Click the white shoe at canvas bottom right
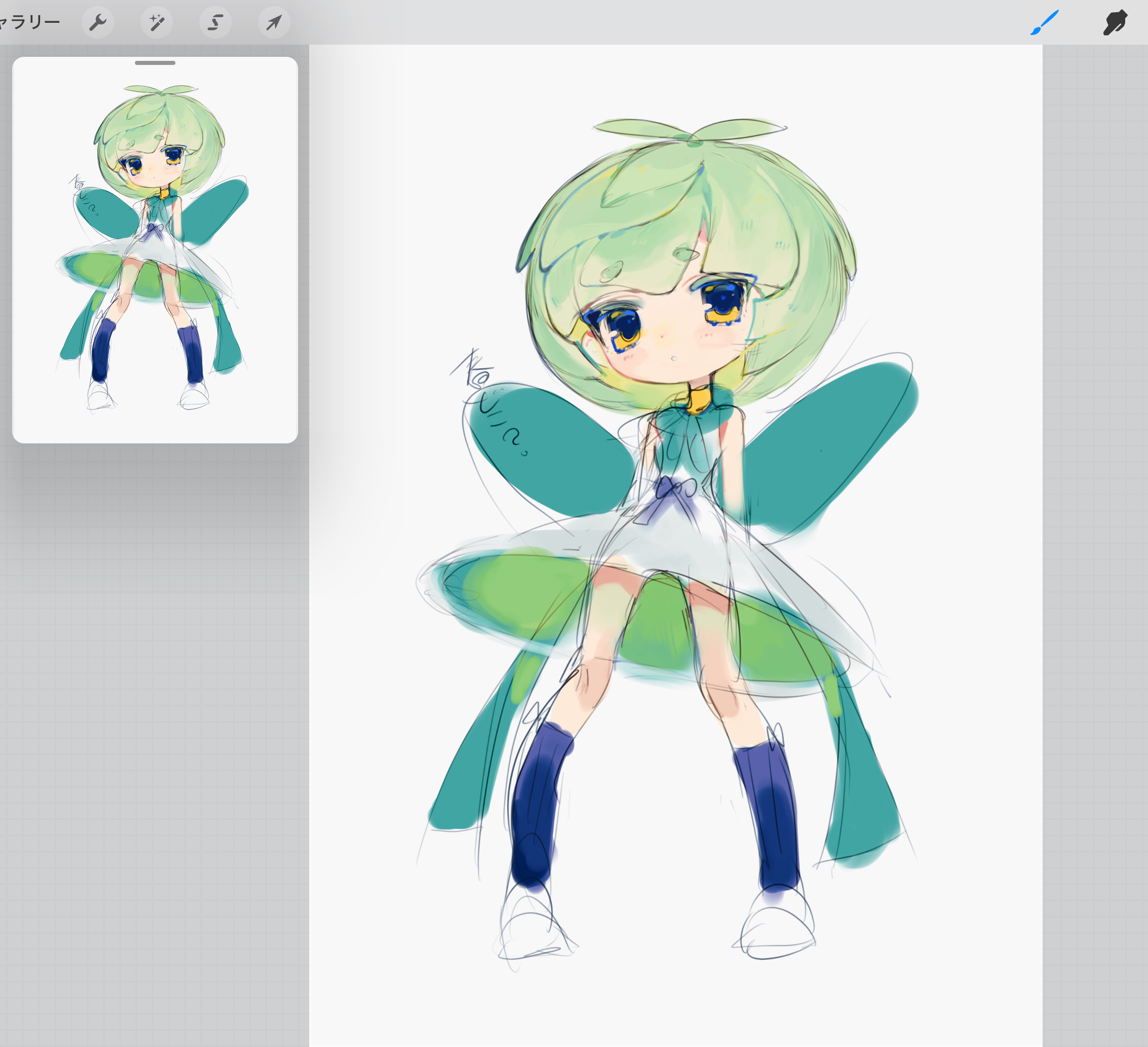This screenshot has width=1148, height=1047. (x=777, y=928)
